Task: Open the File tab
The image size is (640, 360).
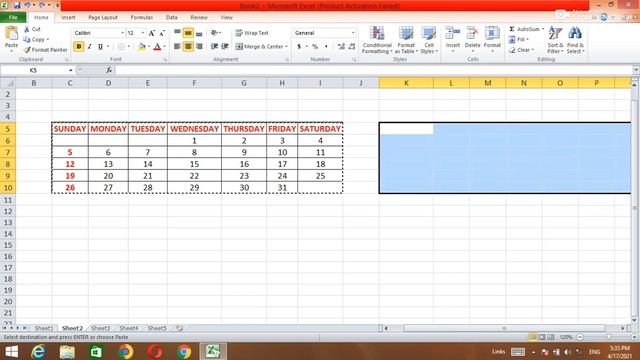Action: tap(13, 18)
